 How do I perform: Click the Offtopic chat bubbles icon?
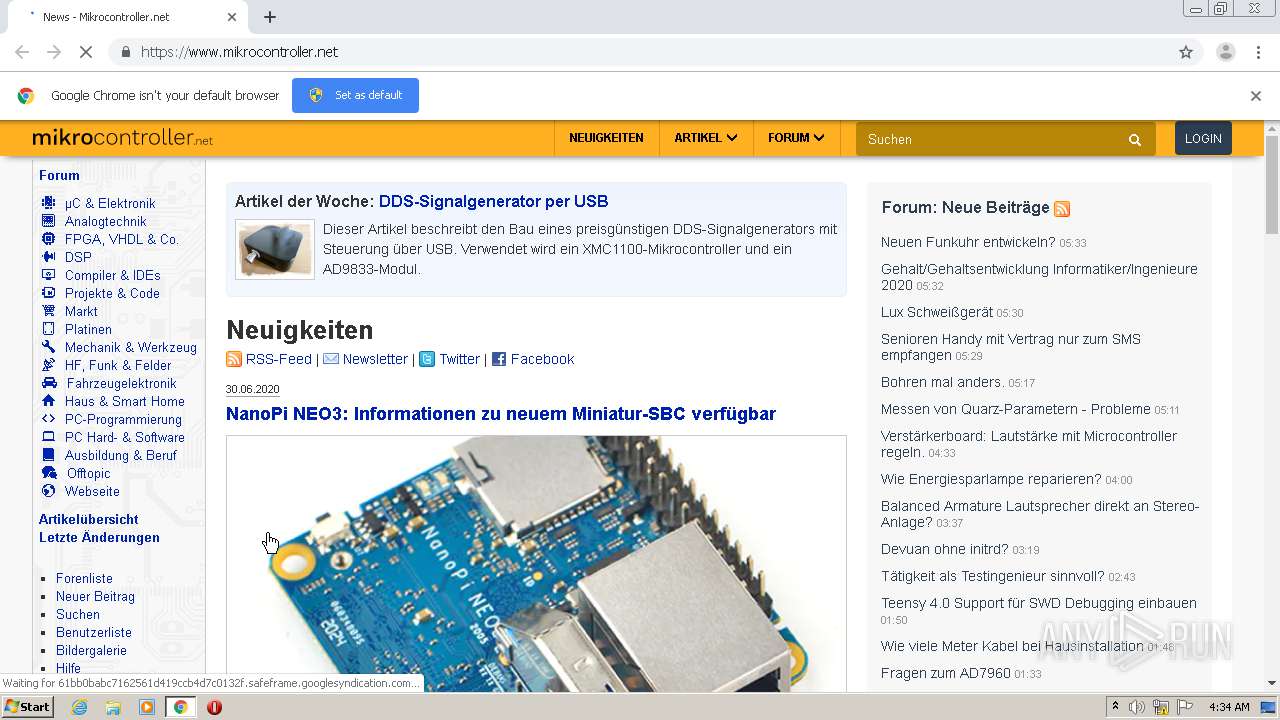pyautogui.click(x=49, y=473)
